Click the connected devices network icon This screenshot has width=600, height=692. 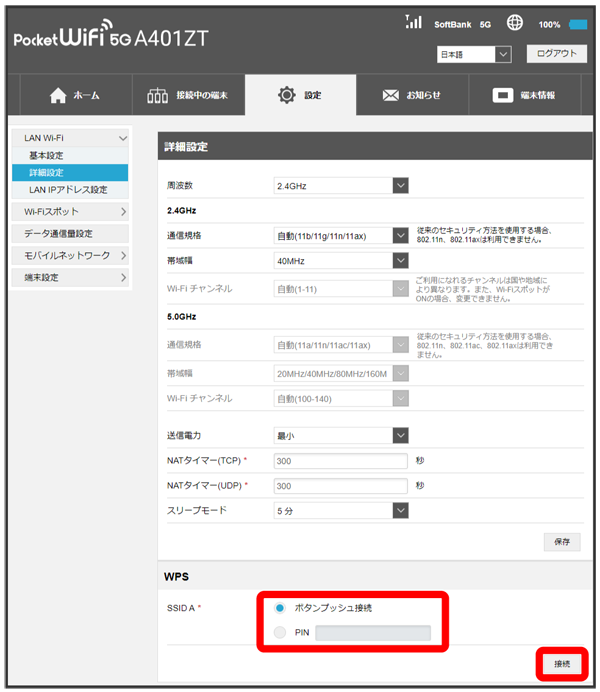(x=159, y=95)
